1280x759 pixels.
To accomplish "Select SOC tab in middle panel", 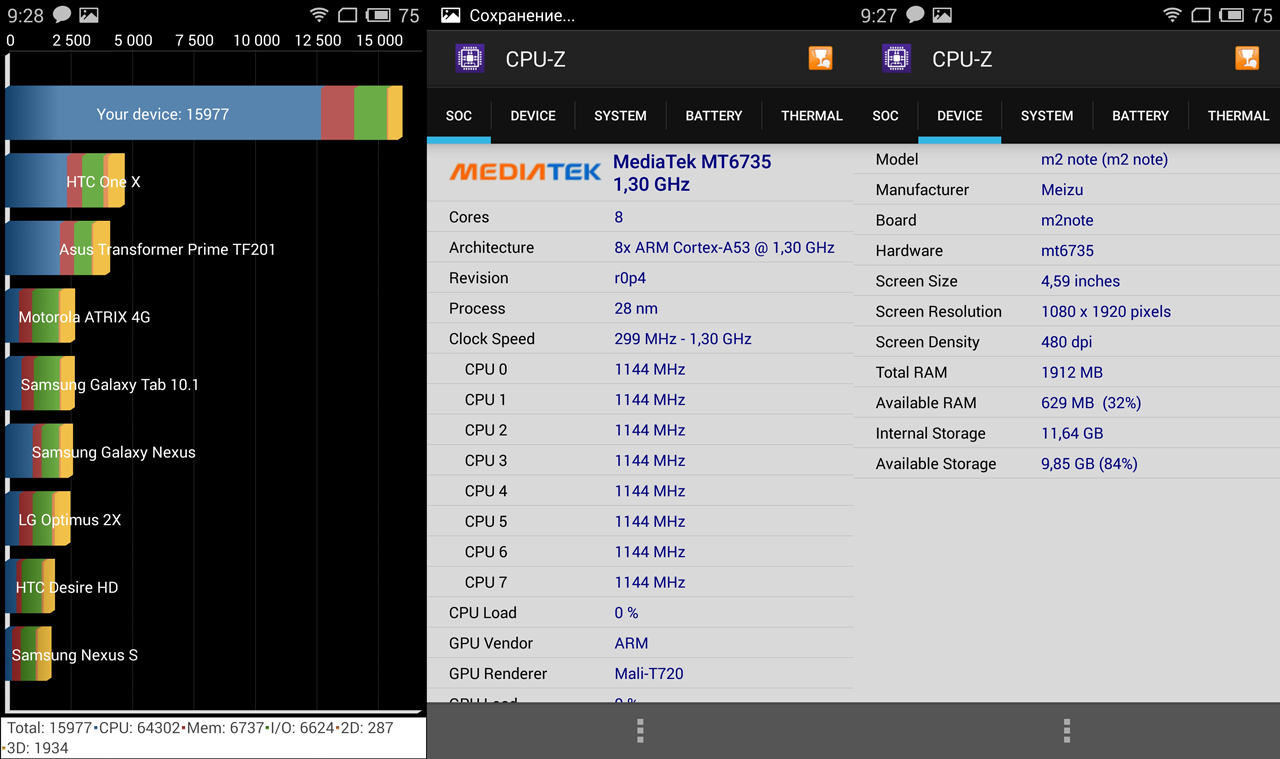I will [459, 116].
